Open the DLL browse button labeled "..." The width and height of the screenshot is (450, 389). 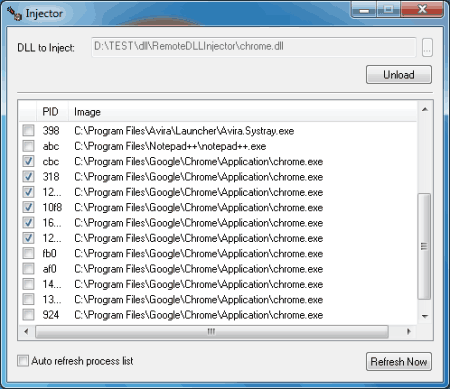pyautogui.click(x=427, y=48)
